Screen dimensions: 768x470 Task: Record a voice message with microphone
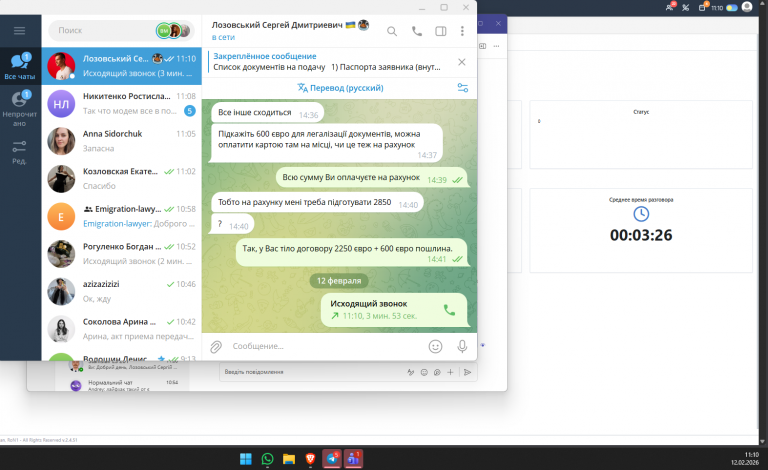tap(462, 347)
